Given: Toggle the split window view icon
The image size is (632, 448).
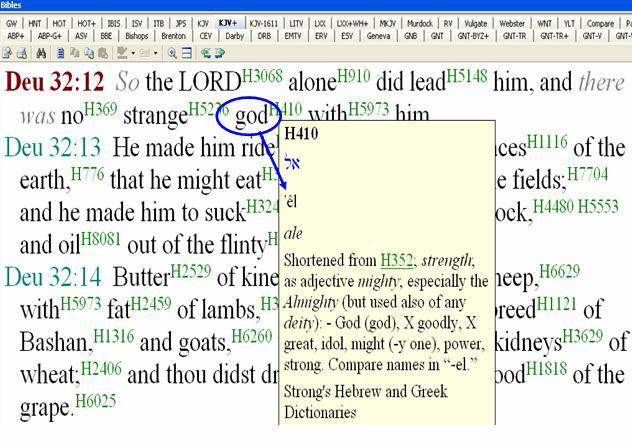Looking at the screenshot, I should pos(186,53).
